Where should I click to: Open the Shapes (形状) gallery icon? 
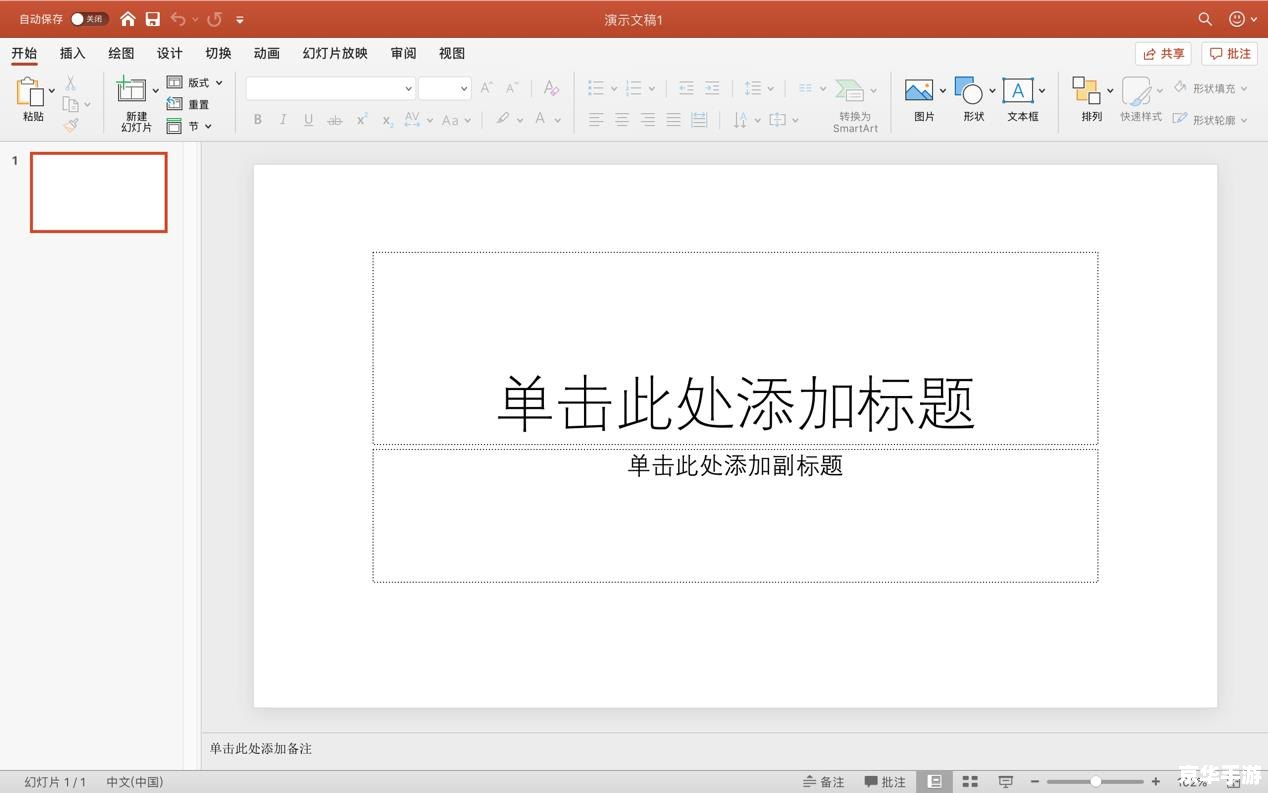[968, 91]
